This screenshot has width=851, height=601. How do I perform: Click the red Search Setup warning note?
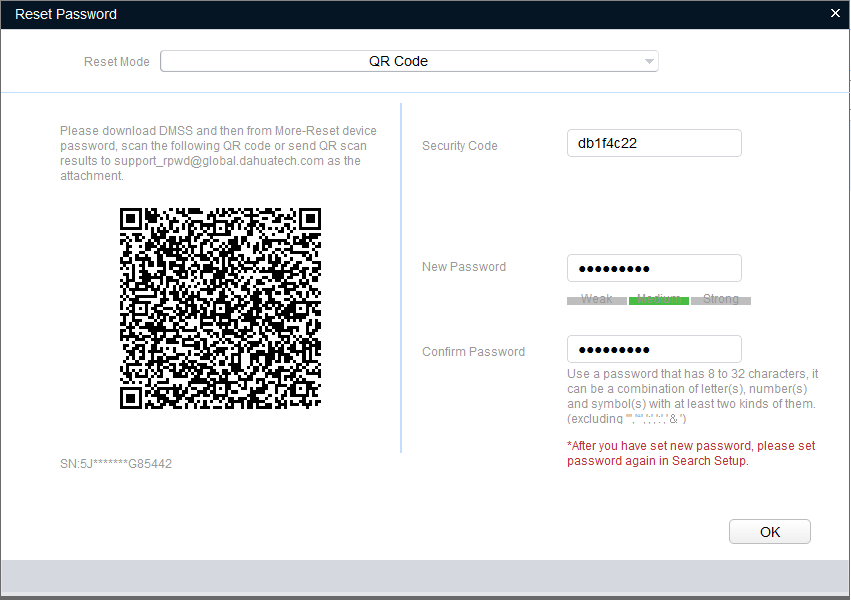pos(690,453)
